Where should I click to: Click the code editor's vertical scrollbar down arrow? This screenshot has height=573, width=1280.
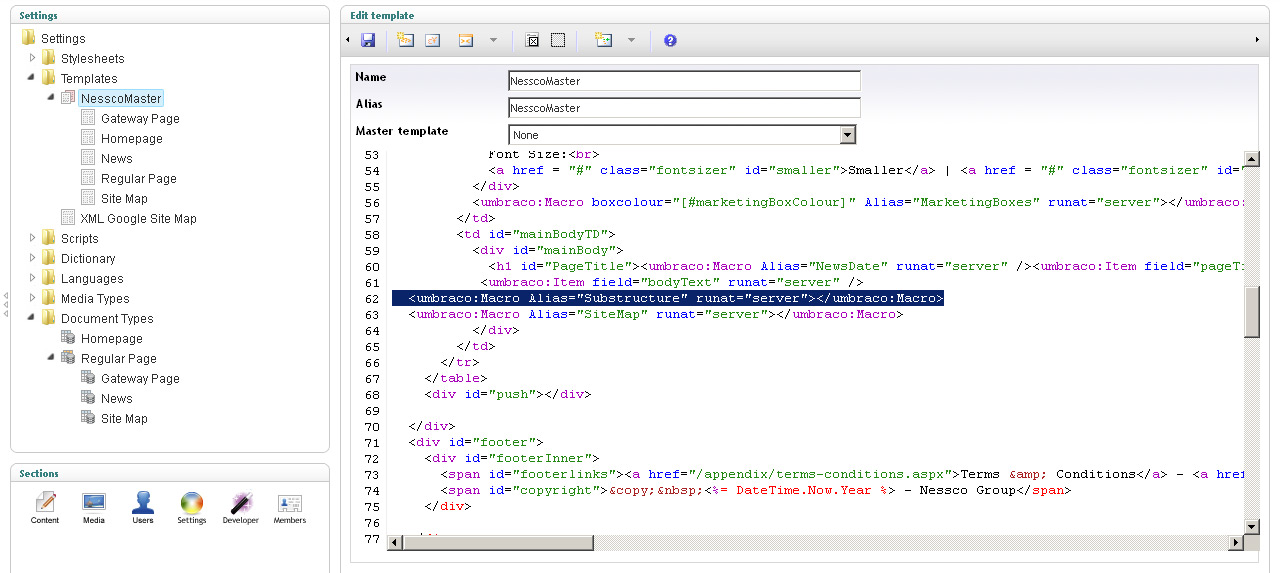[x=1251, y=526]
